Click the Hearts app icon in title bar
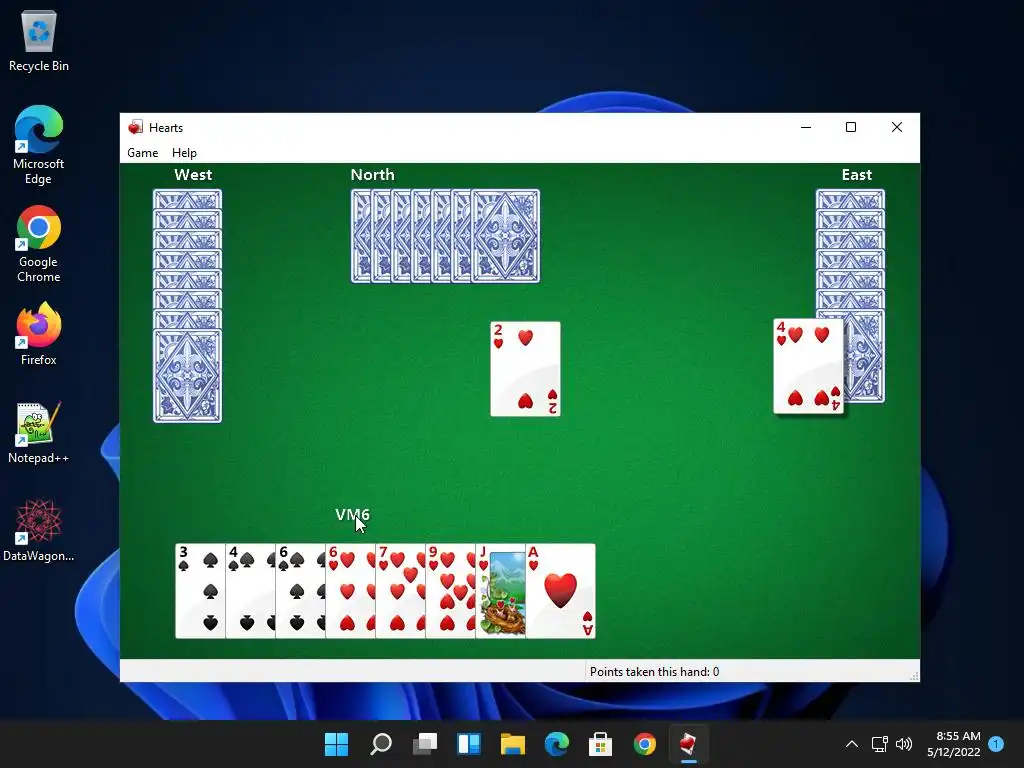Viewport: 1024px width, 768px height. [135, 127]
